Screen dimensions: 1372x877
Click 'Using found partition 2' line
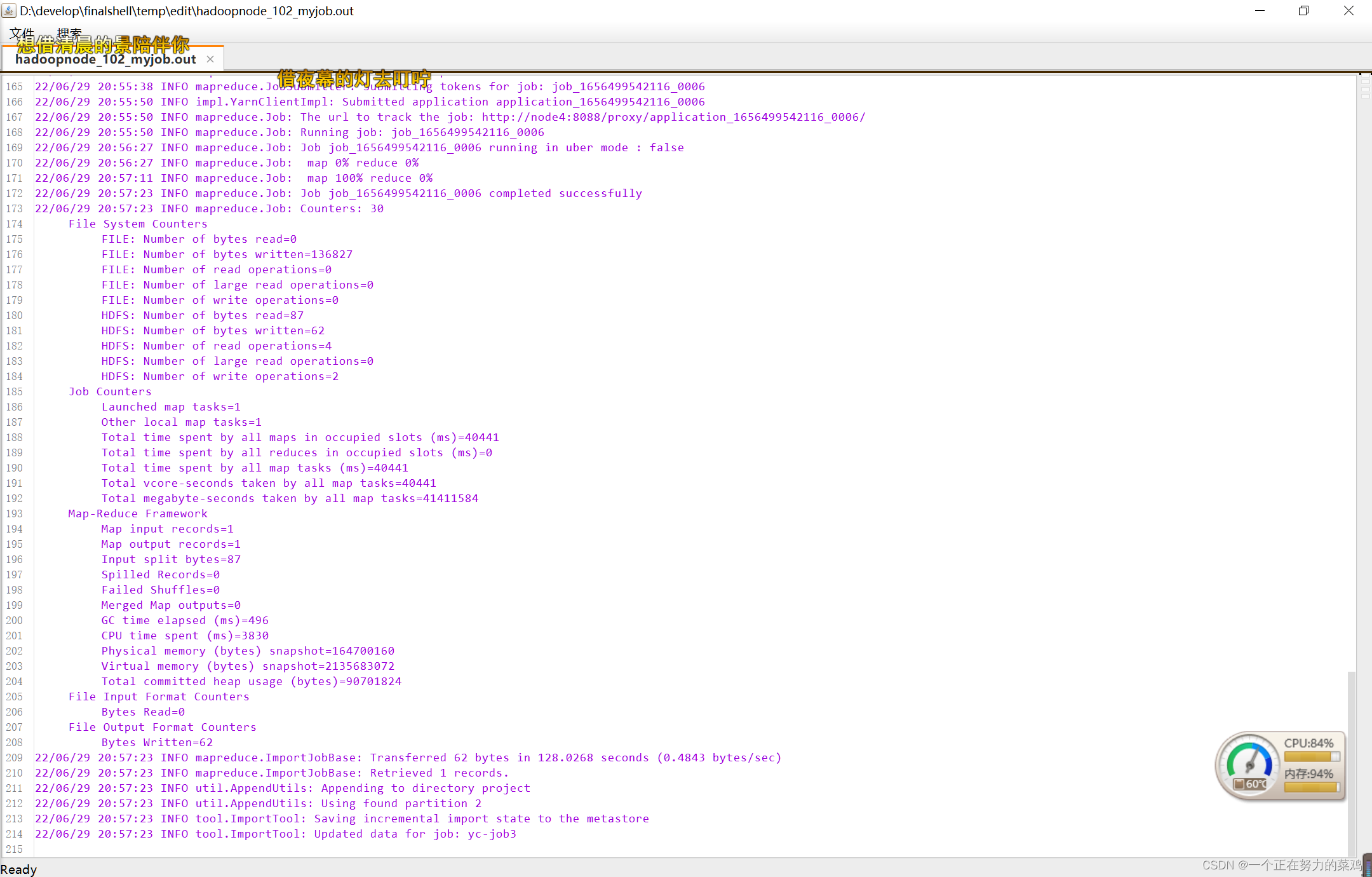tap(259, 803)
